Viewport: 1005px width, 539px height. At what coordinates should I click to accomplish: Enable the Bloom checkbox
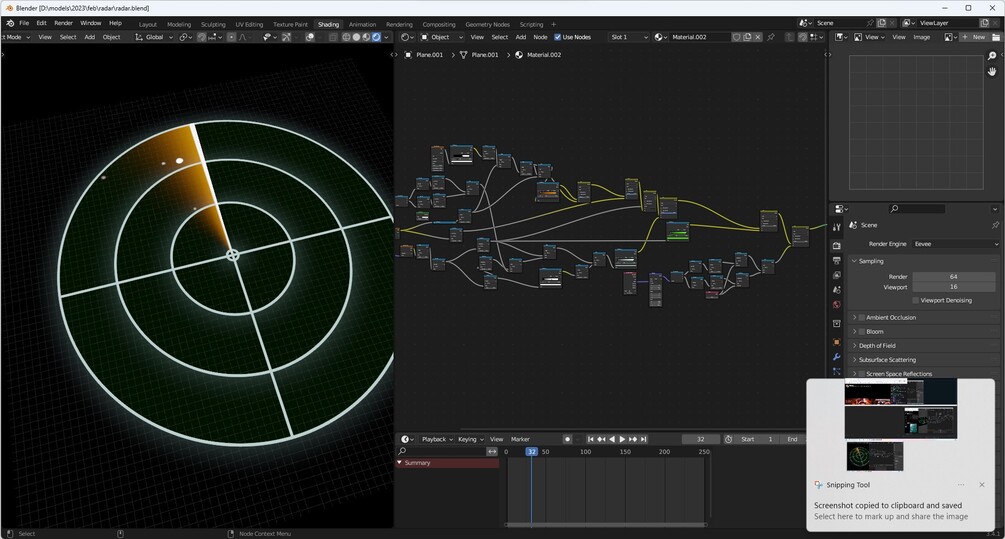pyautogui.click(x=862, y=331)
